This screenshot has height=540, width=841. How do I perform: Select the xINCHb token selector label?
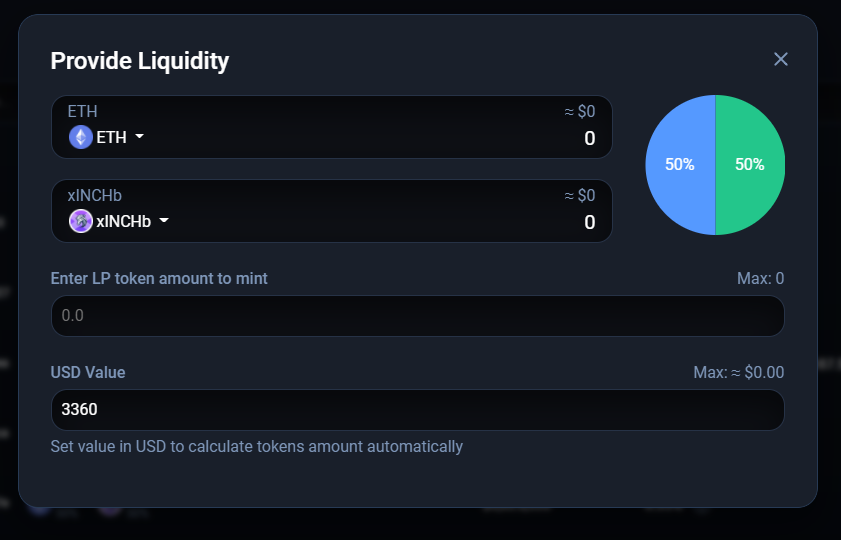(123, 221)
